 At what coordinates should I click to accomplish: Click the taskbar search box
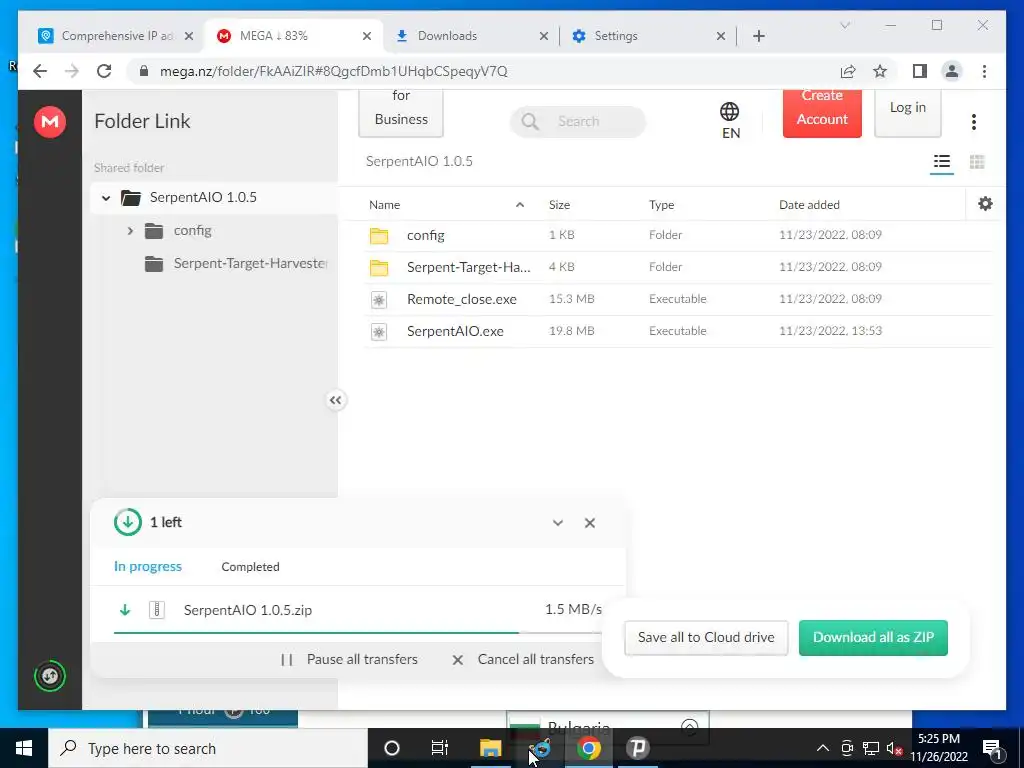click(208, 748)
